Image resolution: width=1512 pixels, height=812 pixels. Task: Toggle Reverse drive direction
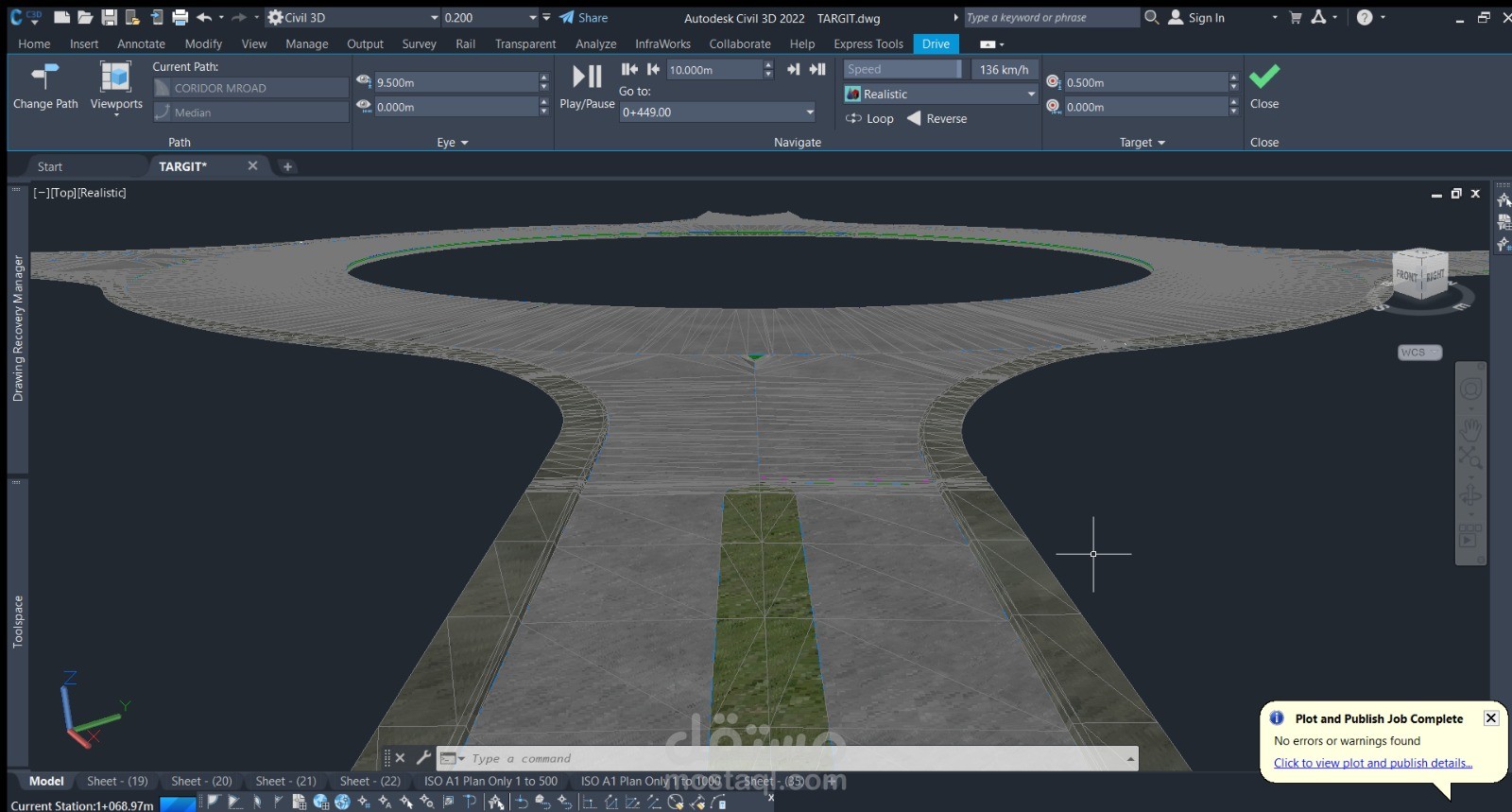tap(936, 118)
